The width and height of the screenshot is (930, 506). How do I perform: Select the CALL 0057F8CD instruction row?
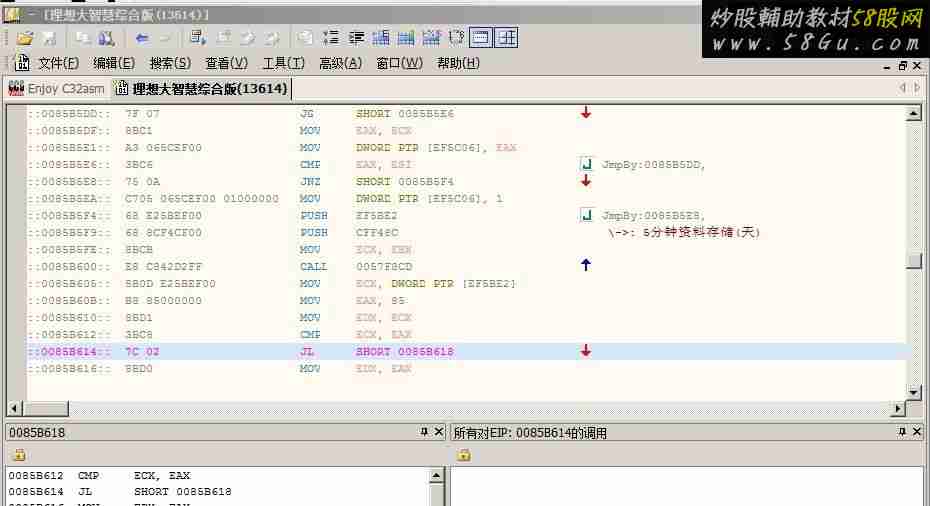pos(466,266)
